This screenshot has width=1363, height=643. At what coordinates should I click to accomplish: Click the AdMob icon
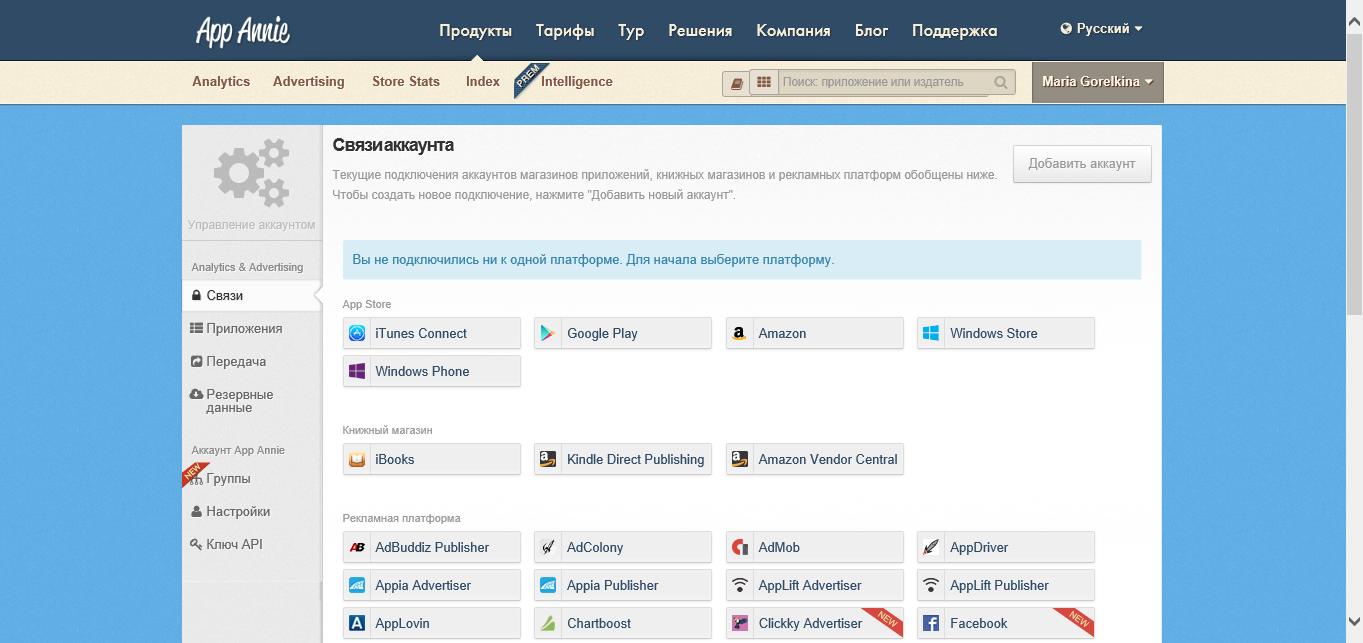point(740,547)
